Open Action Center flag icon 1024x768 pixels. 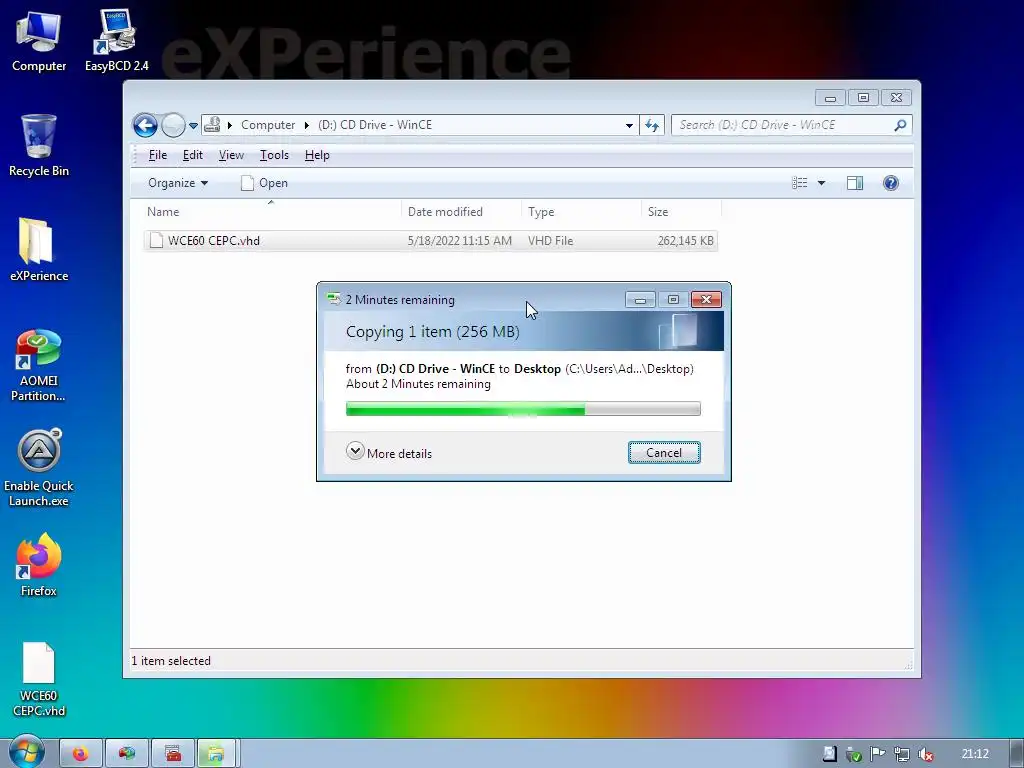877,754
